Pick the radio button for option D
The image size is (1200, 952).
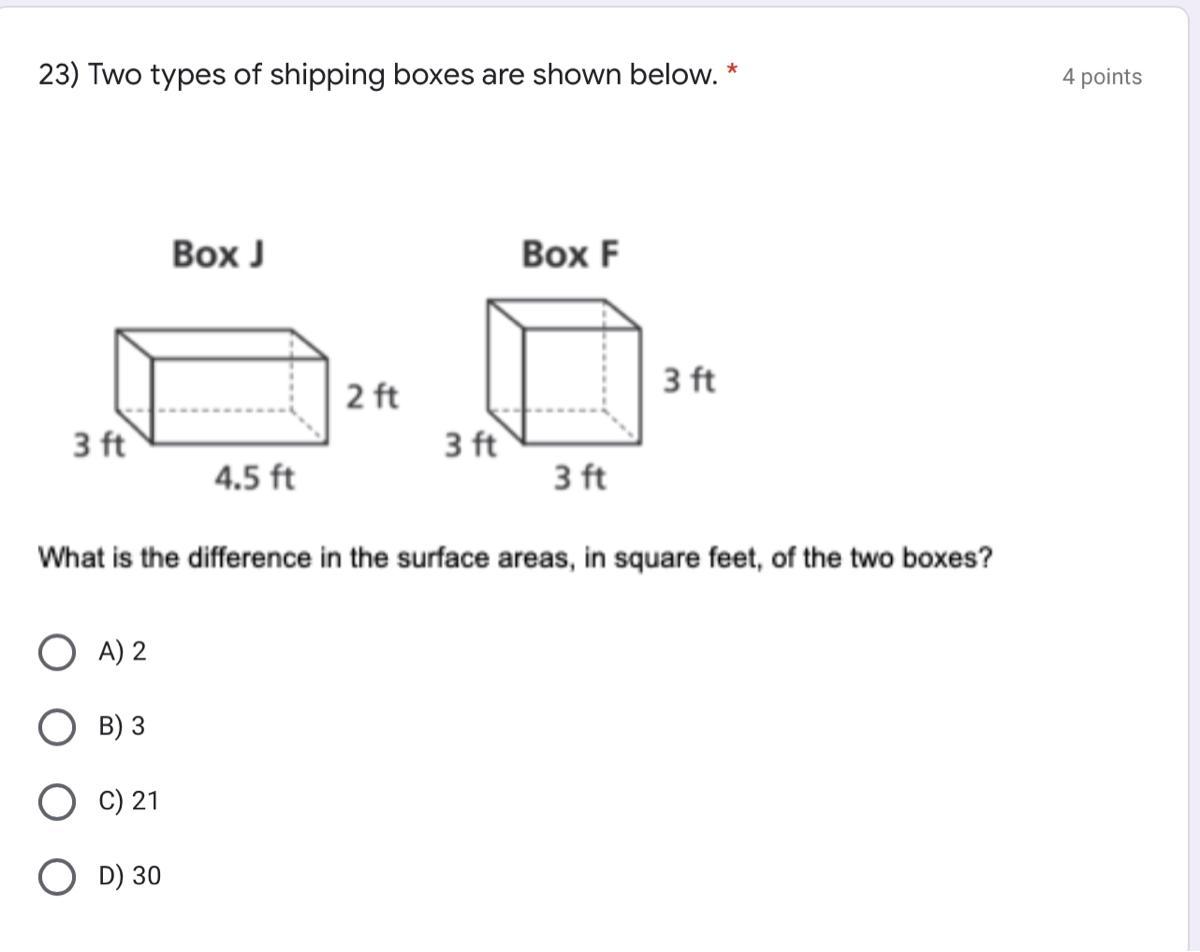(57, 877)
